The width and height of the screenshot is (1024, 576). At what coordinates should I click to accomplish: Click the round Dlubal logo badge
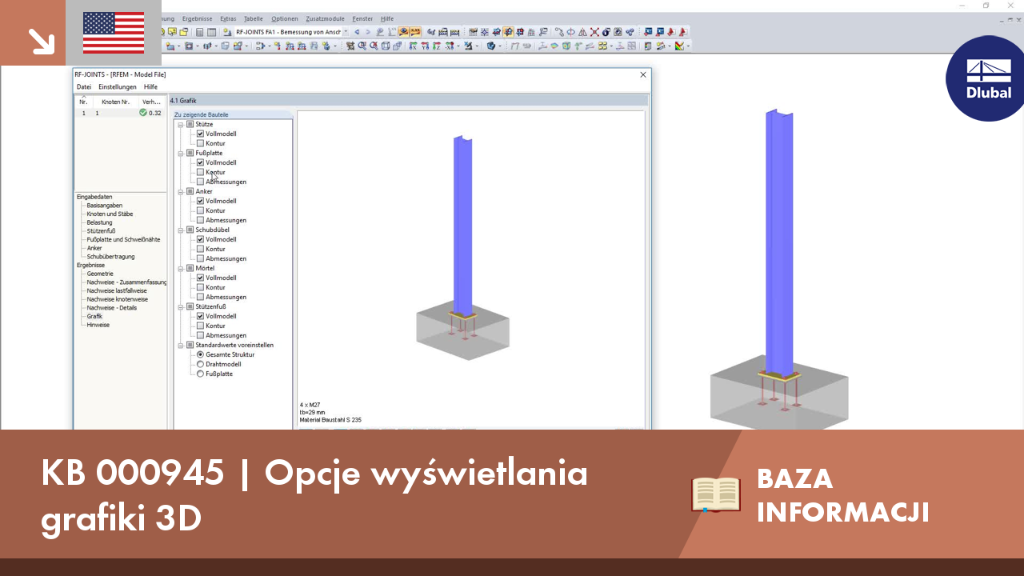(x=985, y=78)
